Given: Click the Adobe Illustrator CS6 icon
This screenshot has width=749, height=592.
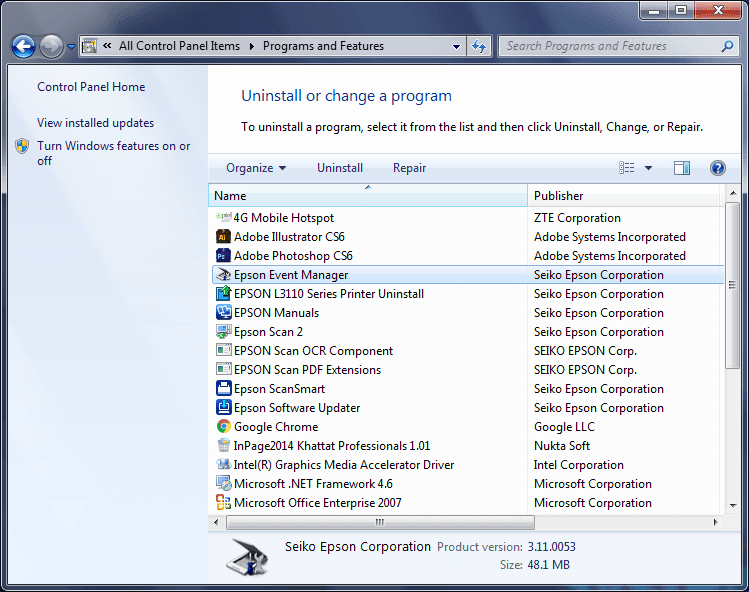Looking at the screenshot, I should [224, 237].
